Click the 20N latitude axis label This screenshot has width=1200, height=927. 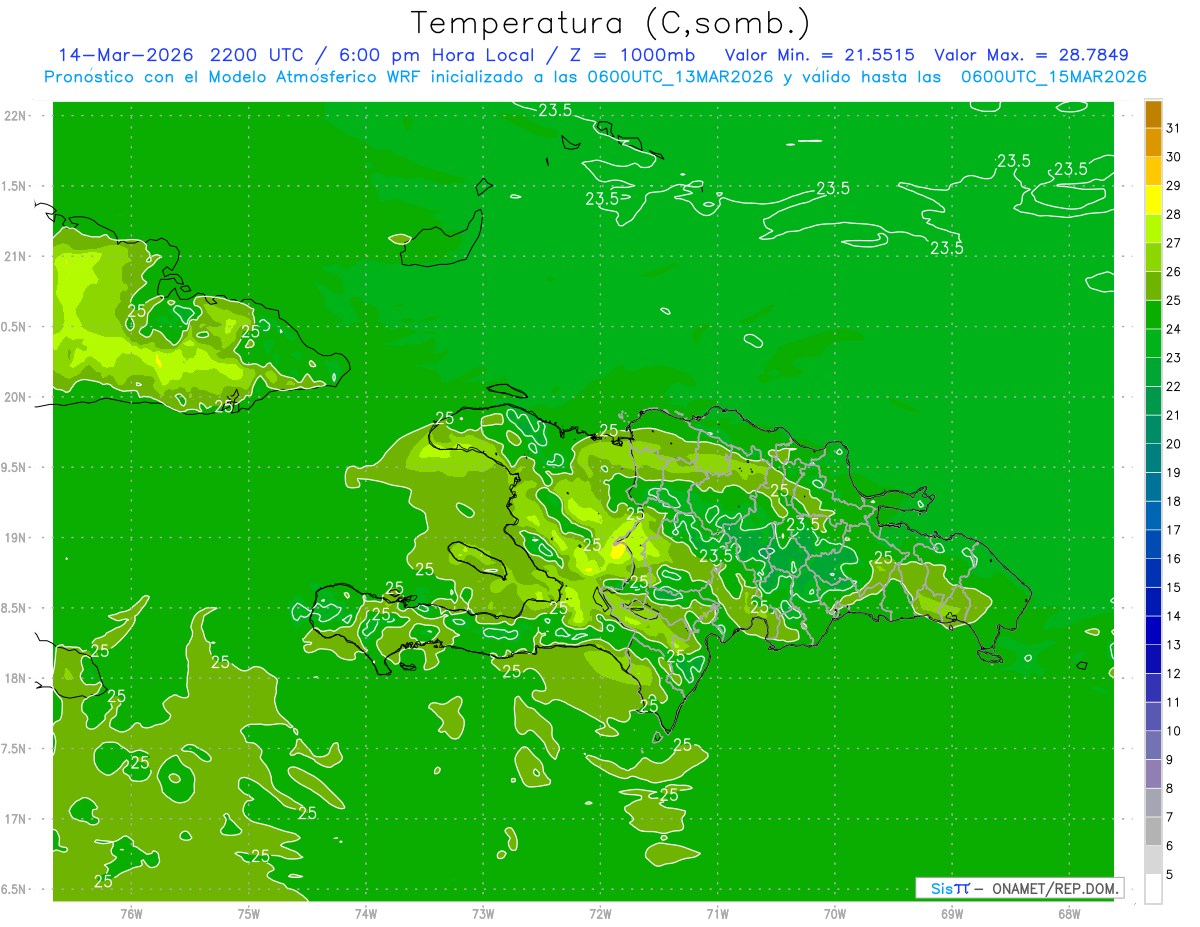point(15,397)
